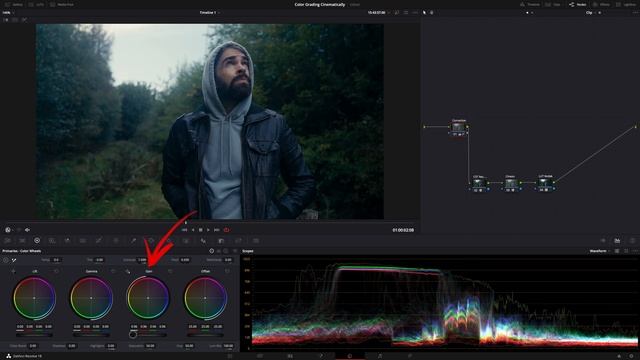Switch to the Color page
Viewport: 640px width, 360px height.
(350, 356)
